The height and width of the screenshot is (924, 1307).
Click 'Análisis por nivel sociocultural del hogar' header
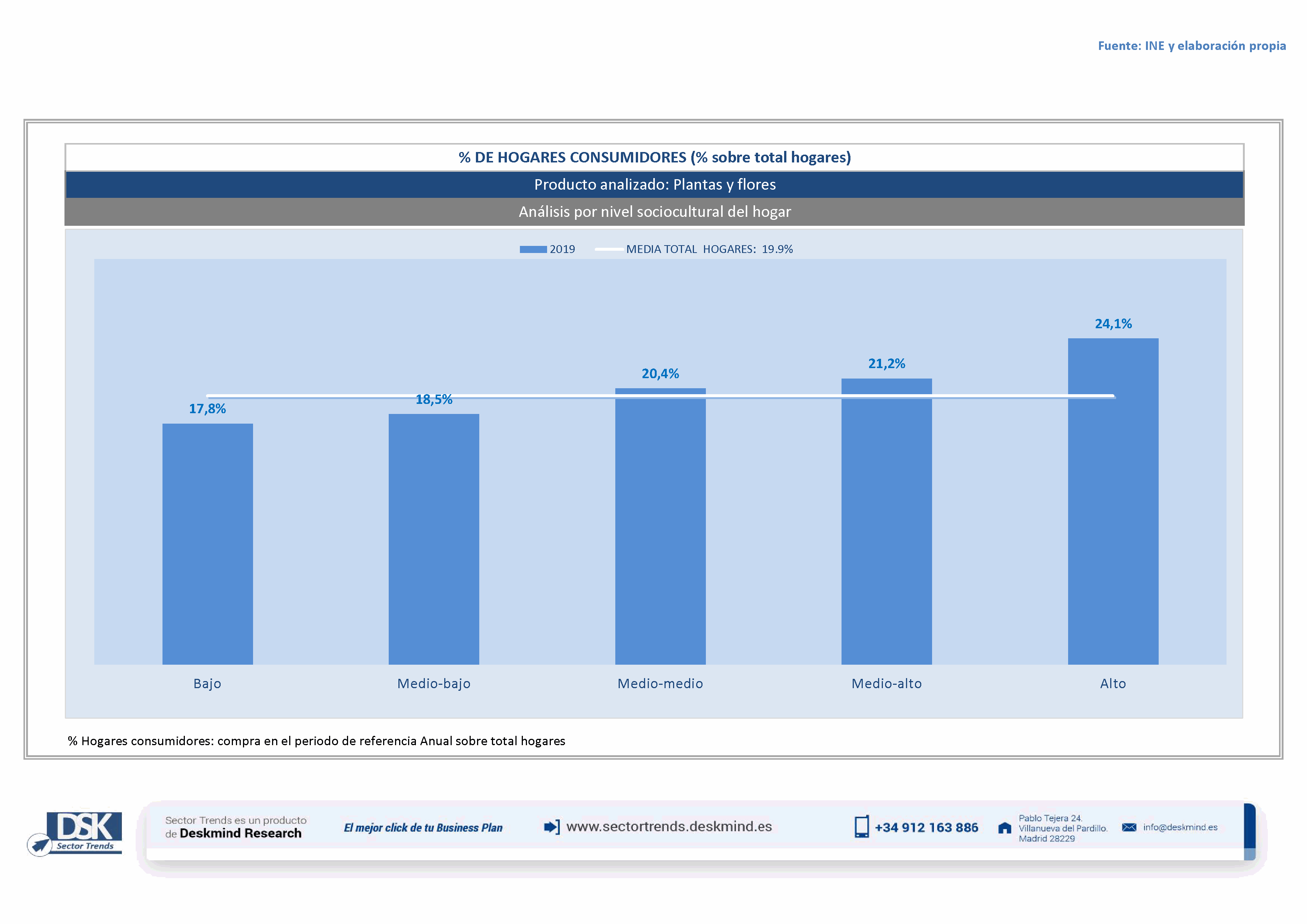655,212
